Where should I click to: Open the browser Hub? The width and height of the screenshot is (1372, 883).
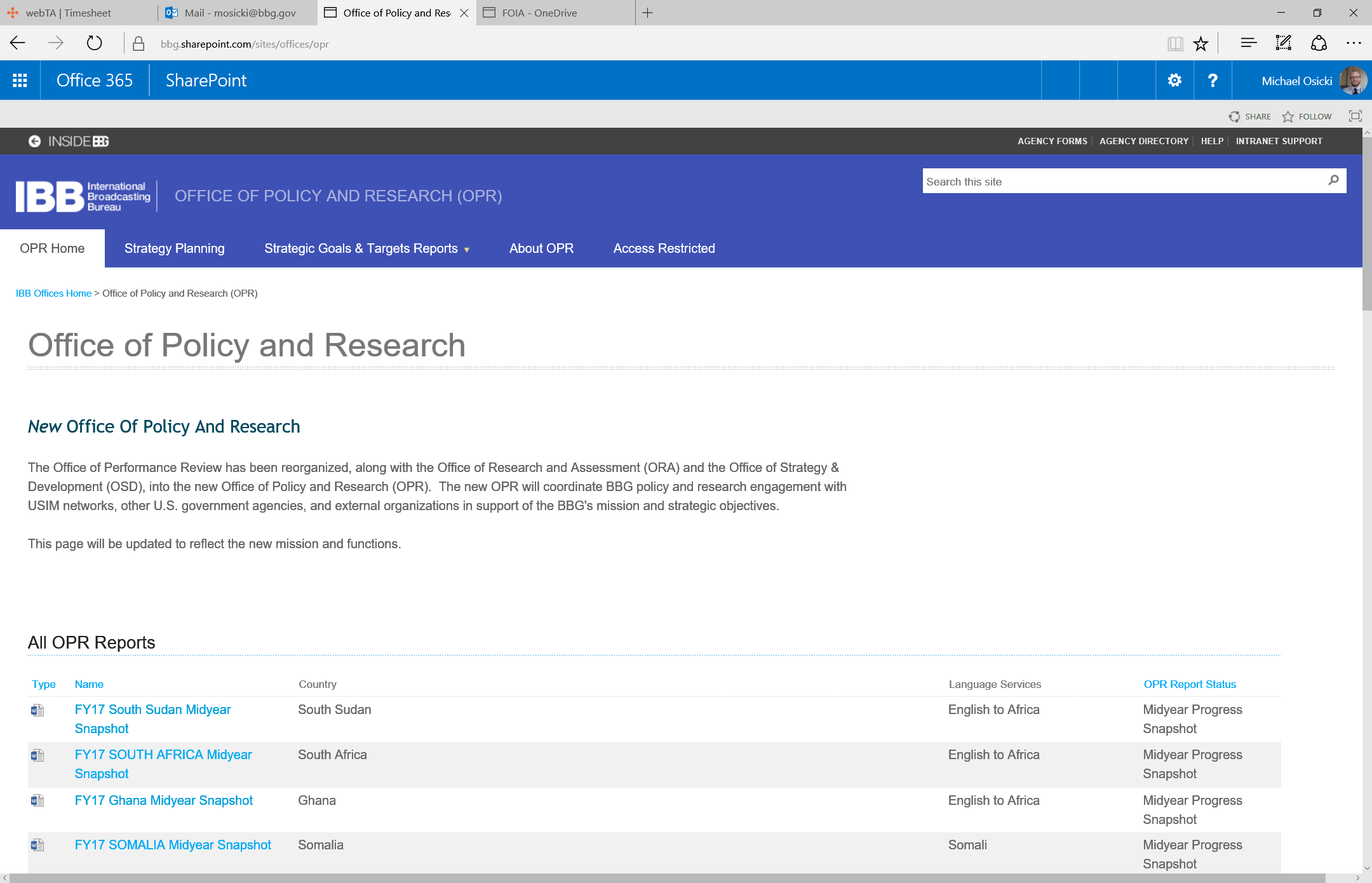[x=1248, y=43]
